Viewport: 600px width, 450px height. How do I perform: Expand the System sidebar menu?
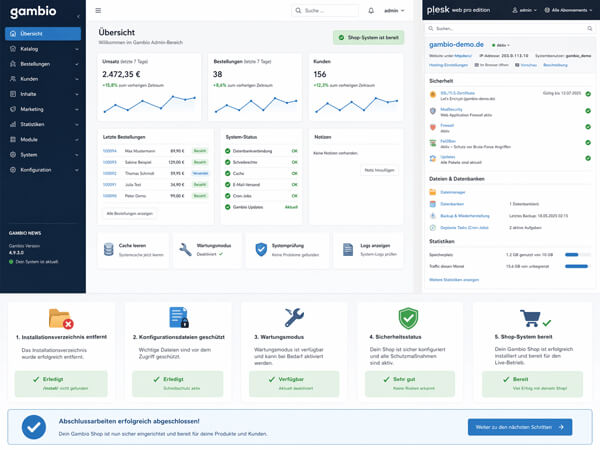tap(43, 155)
